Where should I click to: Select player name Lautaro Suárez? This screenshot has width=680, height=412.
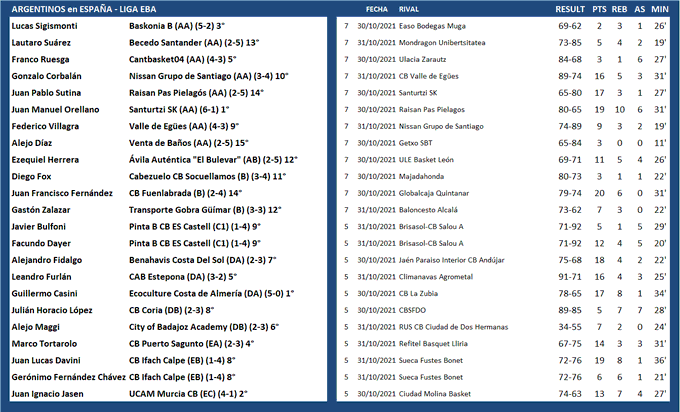(41, 43)
